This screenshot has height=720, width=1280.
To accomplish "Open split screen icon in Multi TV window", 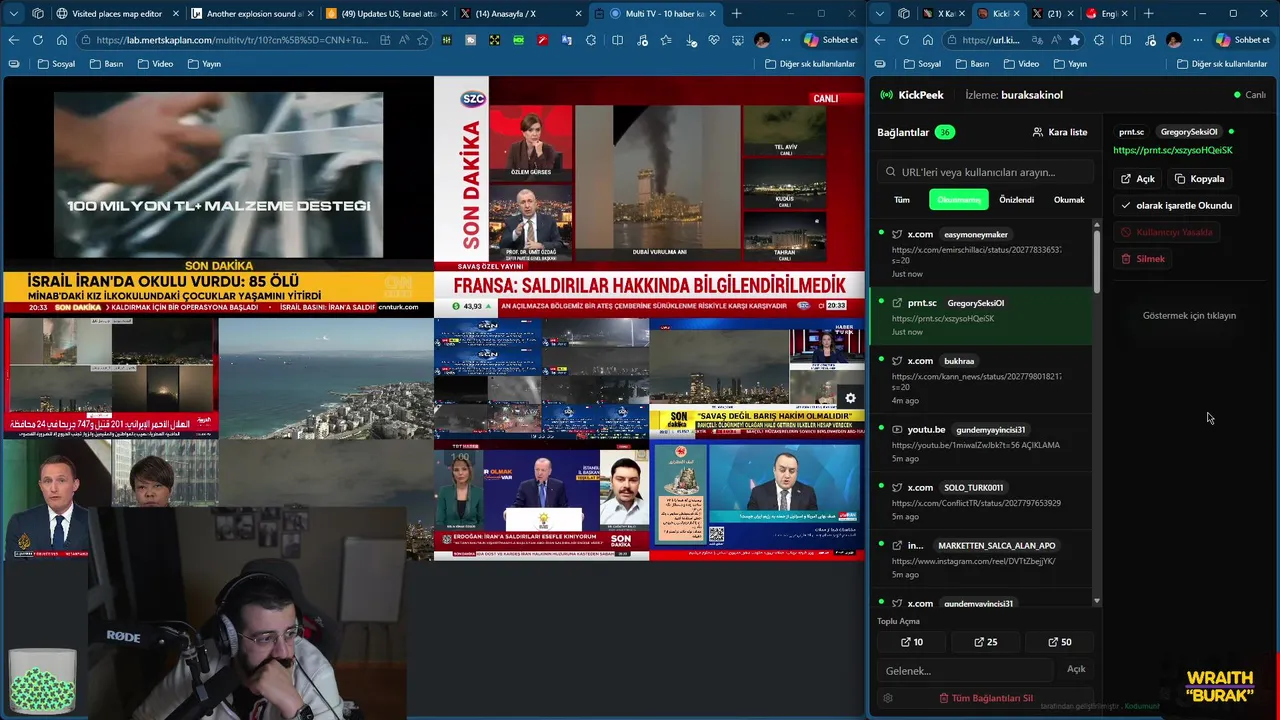I will coord(617,40).
